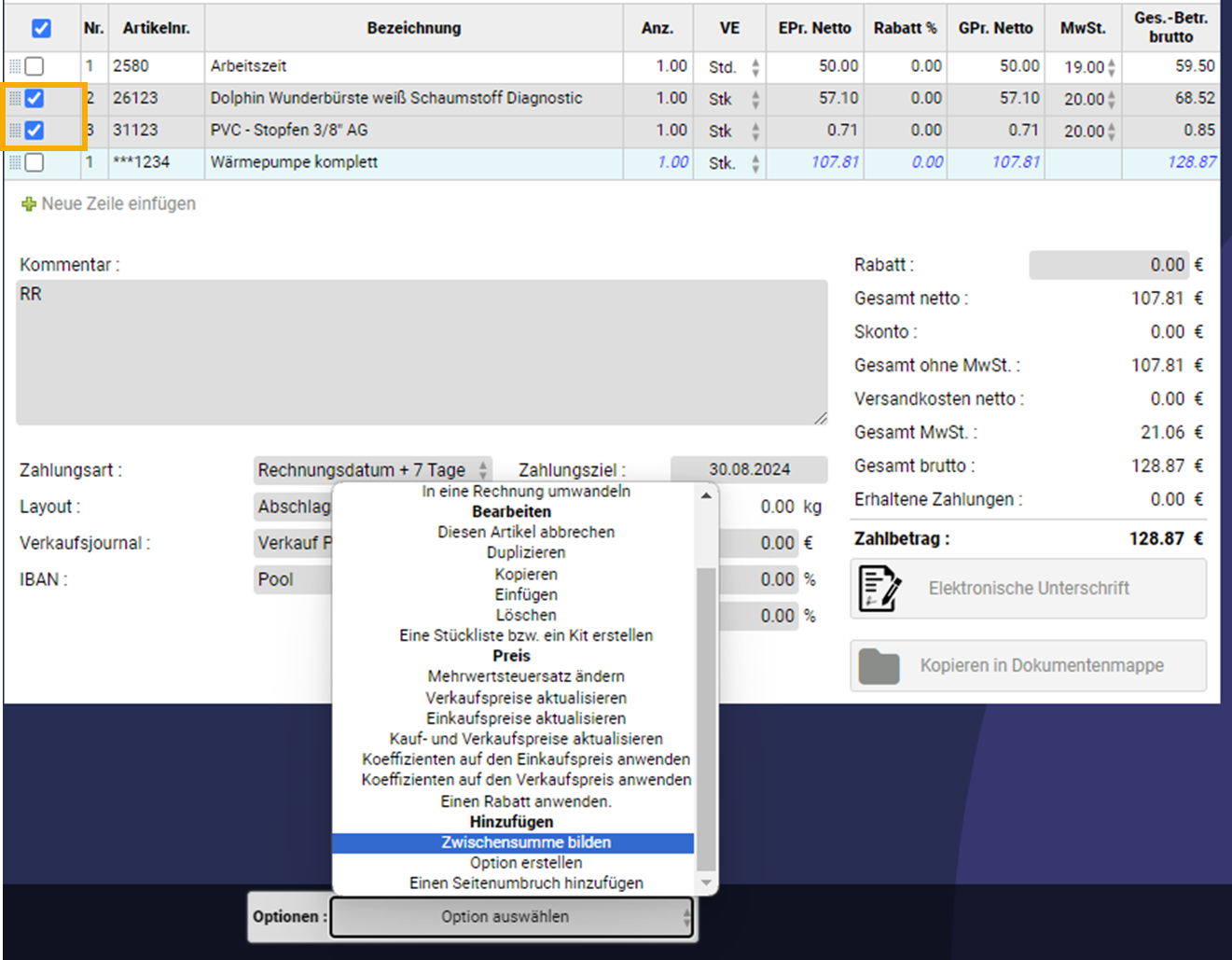Select Zwischensumme bilden from options list
Screen dimensions: 1232x960
click(x=526, y=842)
